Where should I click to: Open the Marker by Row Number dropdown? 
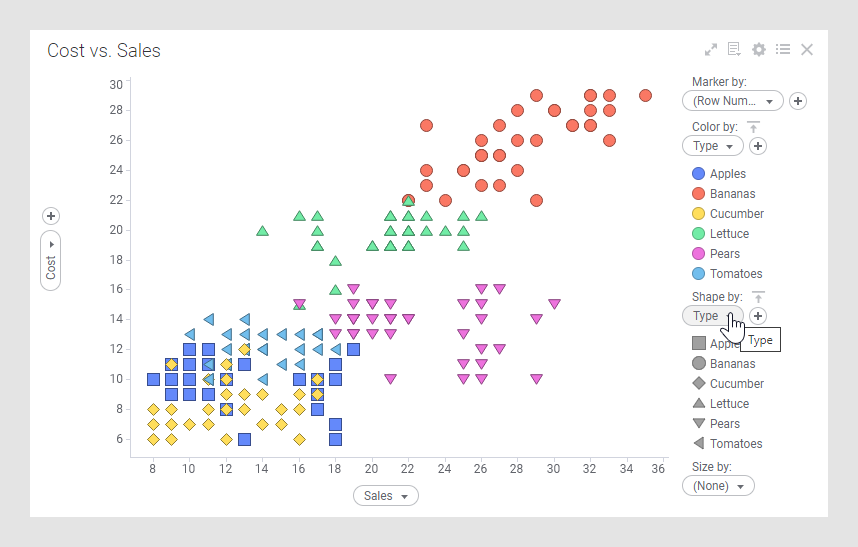pyautogui.click(x=732, y=101)
